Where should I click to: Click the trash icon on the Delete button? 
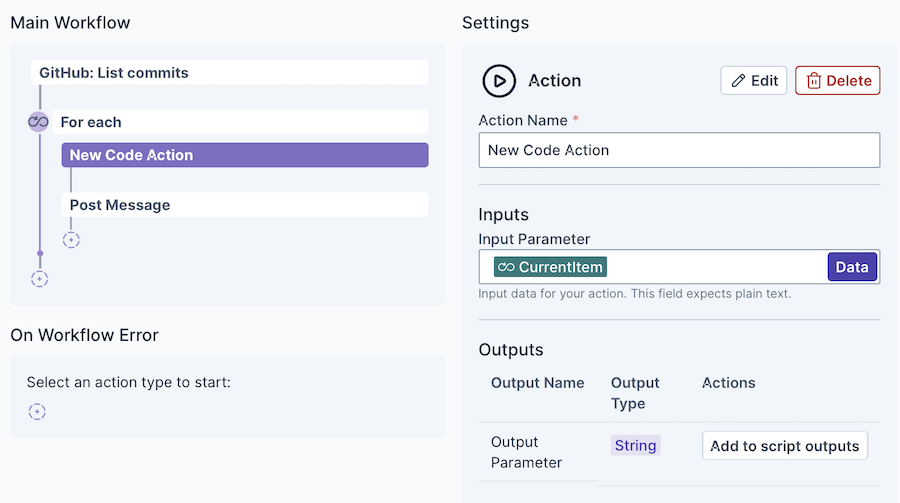point(814,81)
